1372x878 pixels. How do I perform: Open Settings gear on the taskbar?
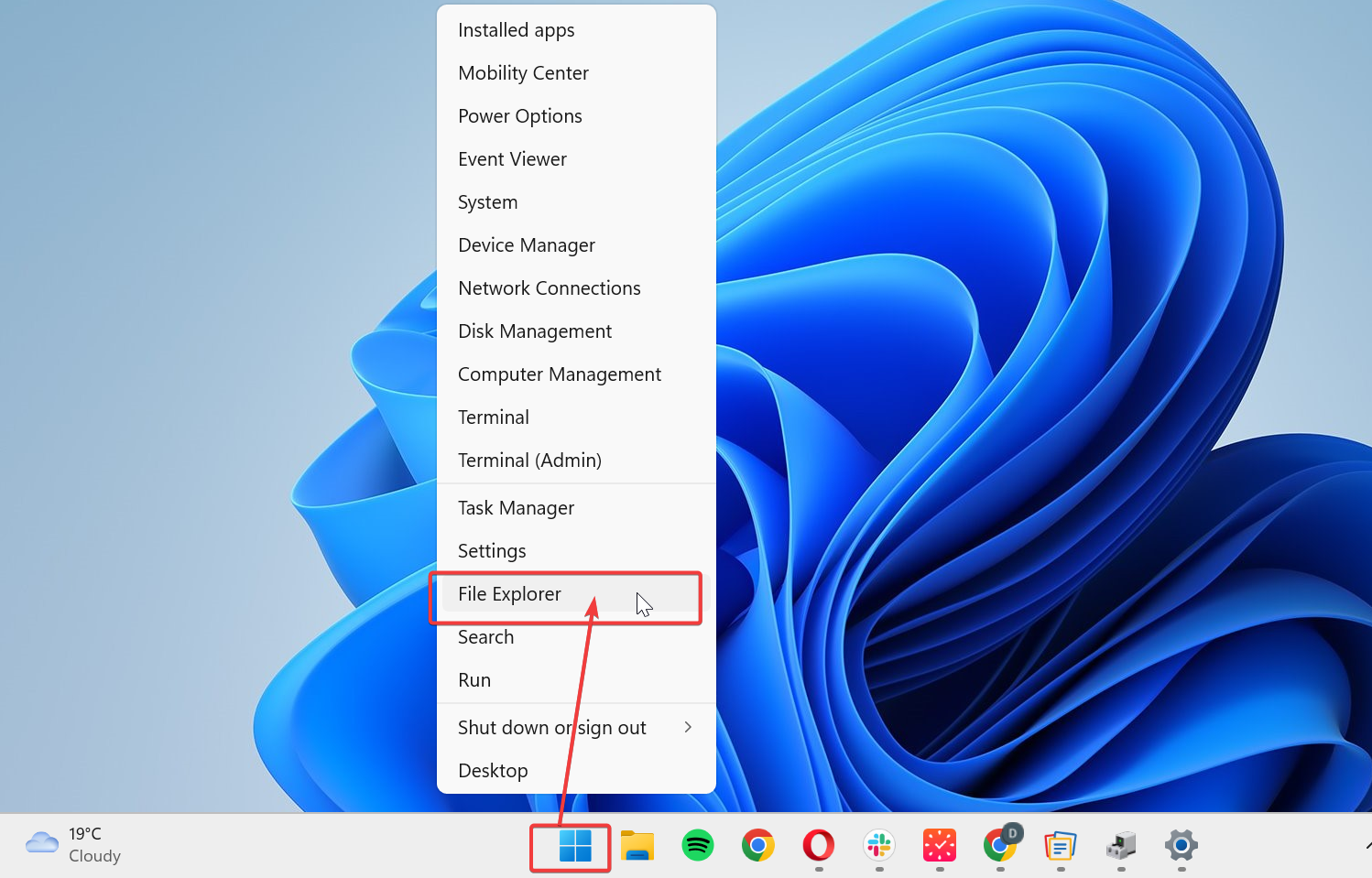[1181, 845]
